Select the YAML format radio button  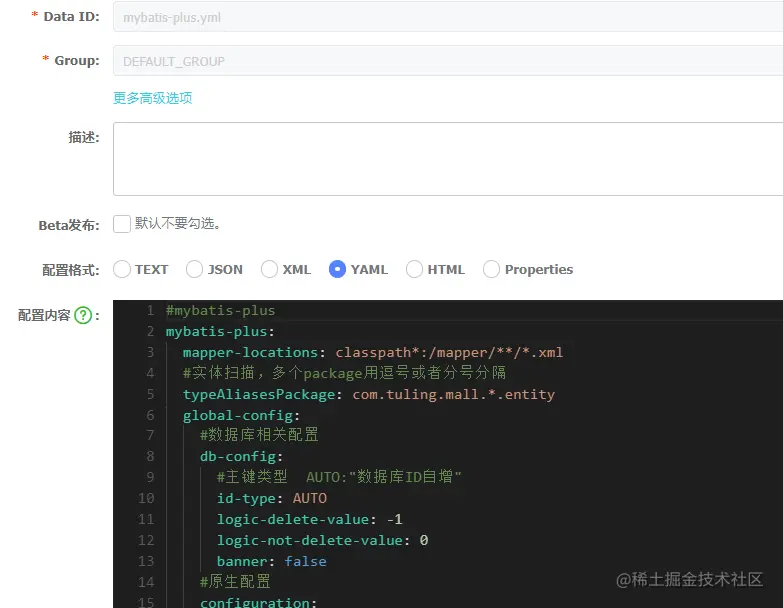(x=337, y=269)
